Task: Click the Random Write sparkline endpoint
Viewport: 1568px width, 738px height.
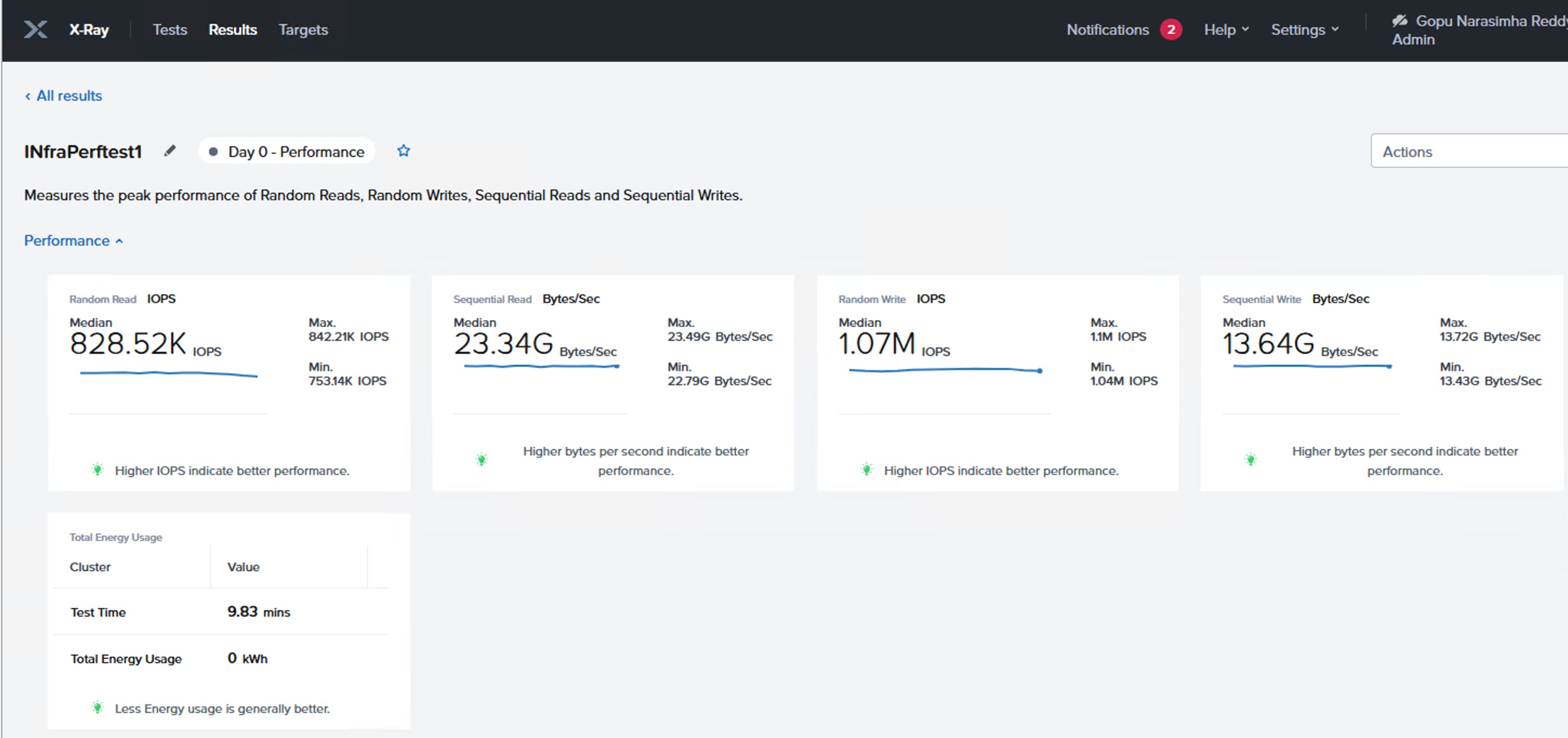Action: [x=1040, y=371]
